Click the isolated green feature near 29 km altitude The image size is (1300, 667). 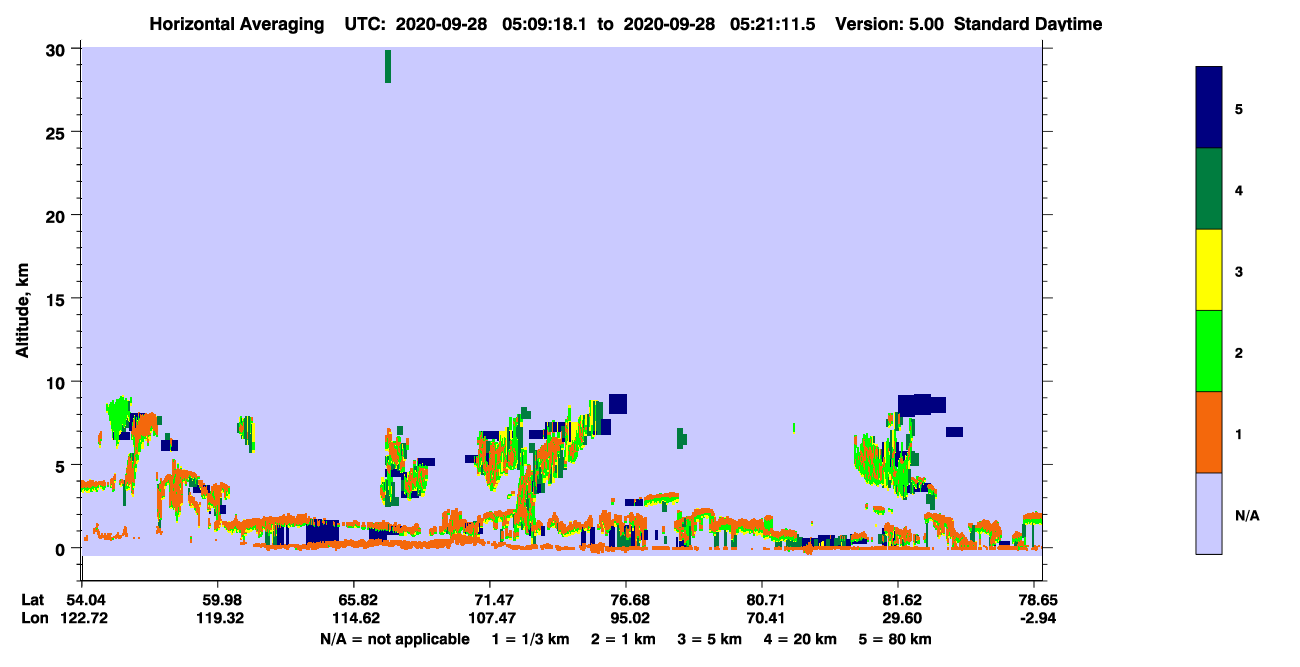[x=388, y=66]
